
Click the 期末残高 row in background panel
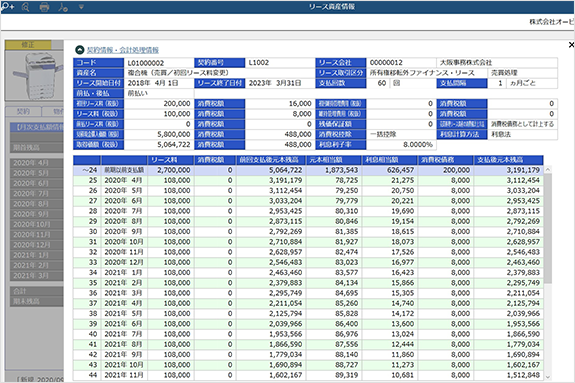37,302
